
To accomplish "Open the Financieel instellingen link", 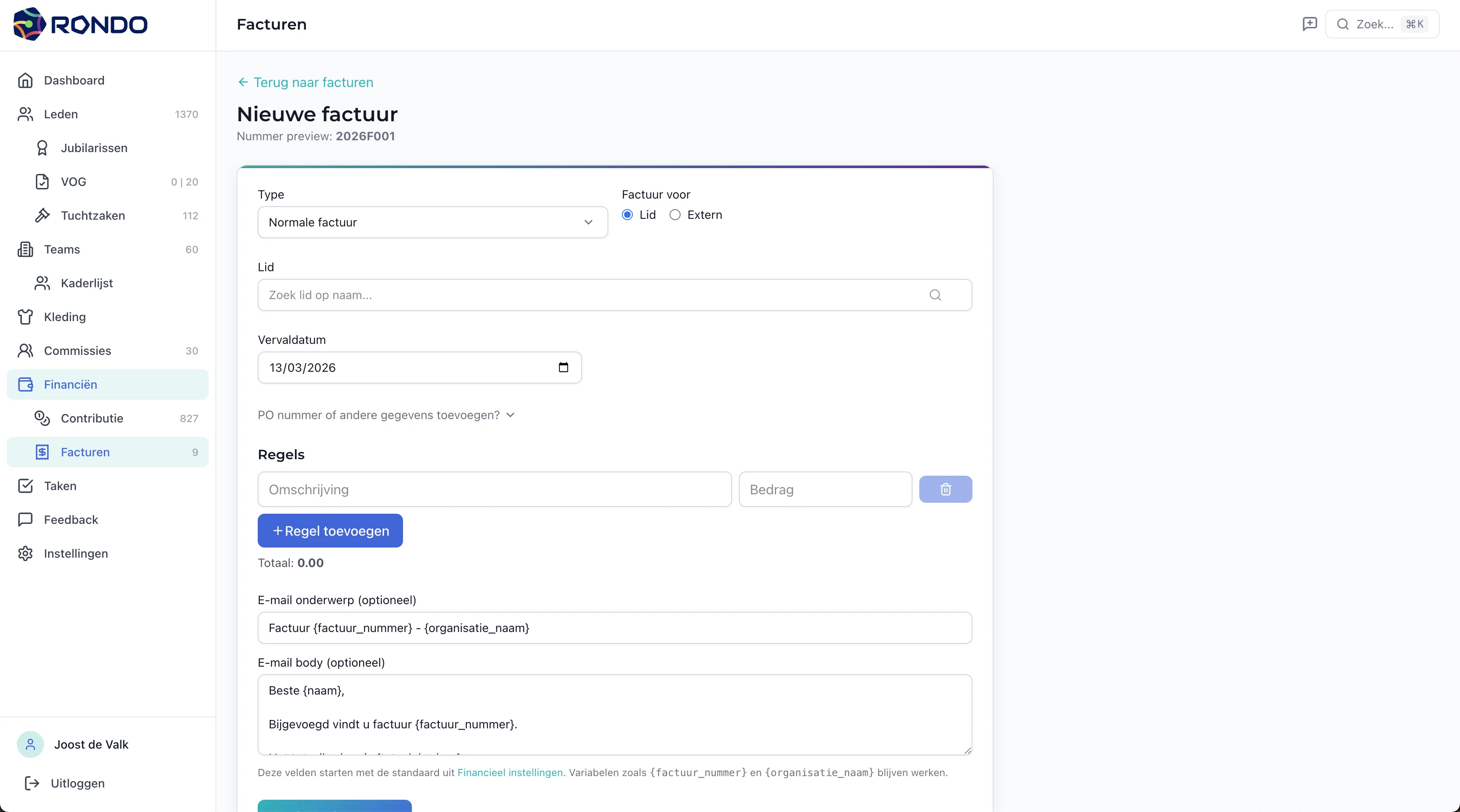I will [509, 772].
